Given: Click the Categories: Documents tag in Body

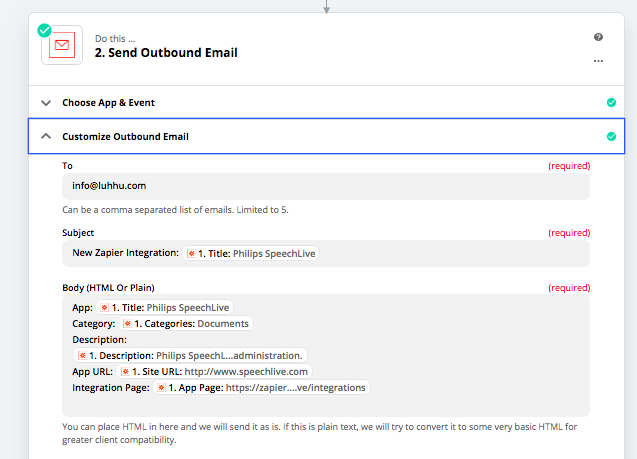Looking at the screenshot, I should pos(187,323).
